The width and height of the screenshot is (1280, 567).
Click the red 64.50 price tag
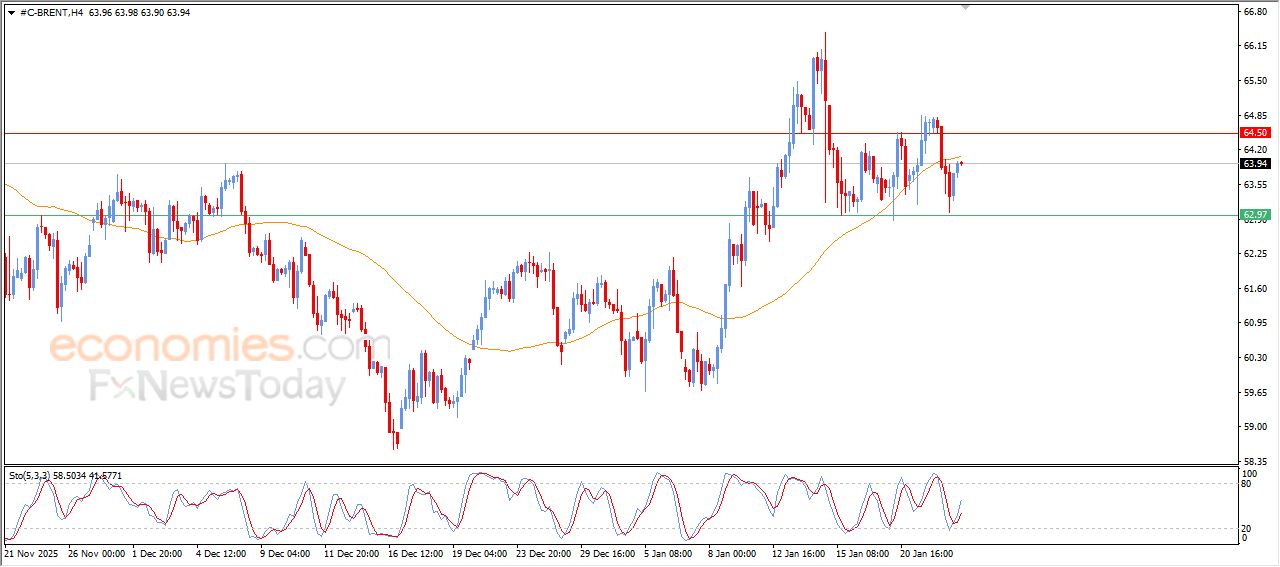coord(1254,133)
